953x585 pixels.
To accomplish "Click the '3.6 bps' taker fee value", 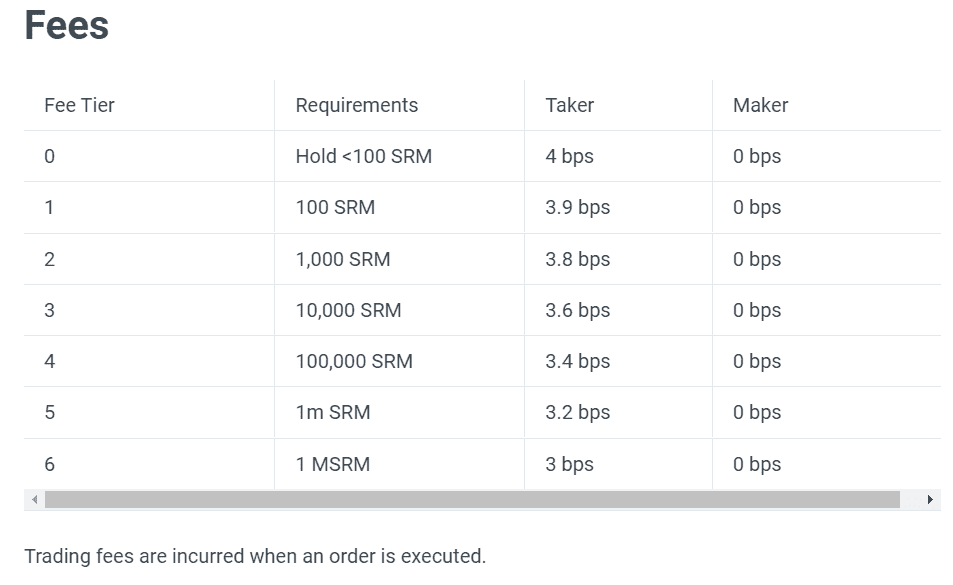I will coord(577,310).
